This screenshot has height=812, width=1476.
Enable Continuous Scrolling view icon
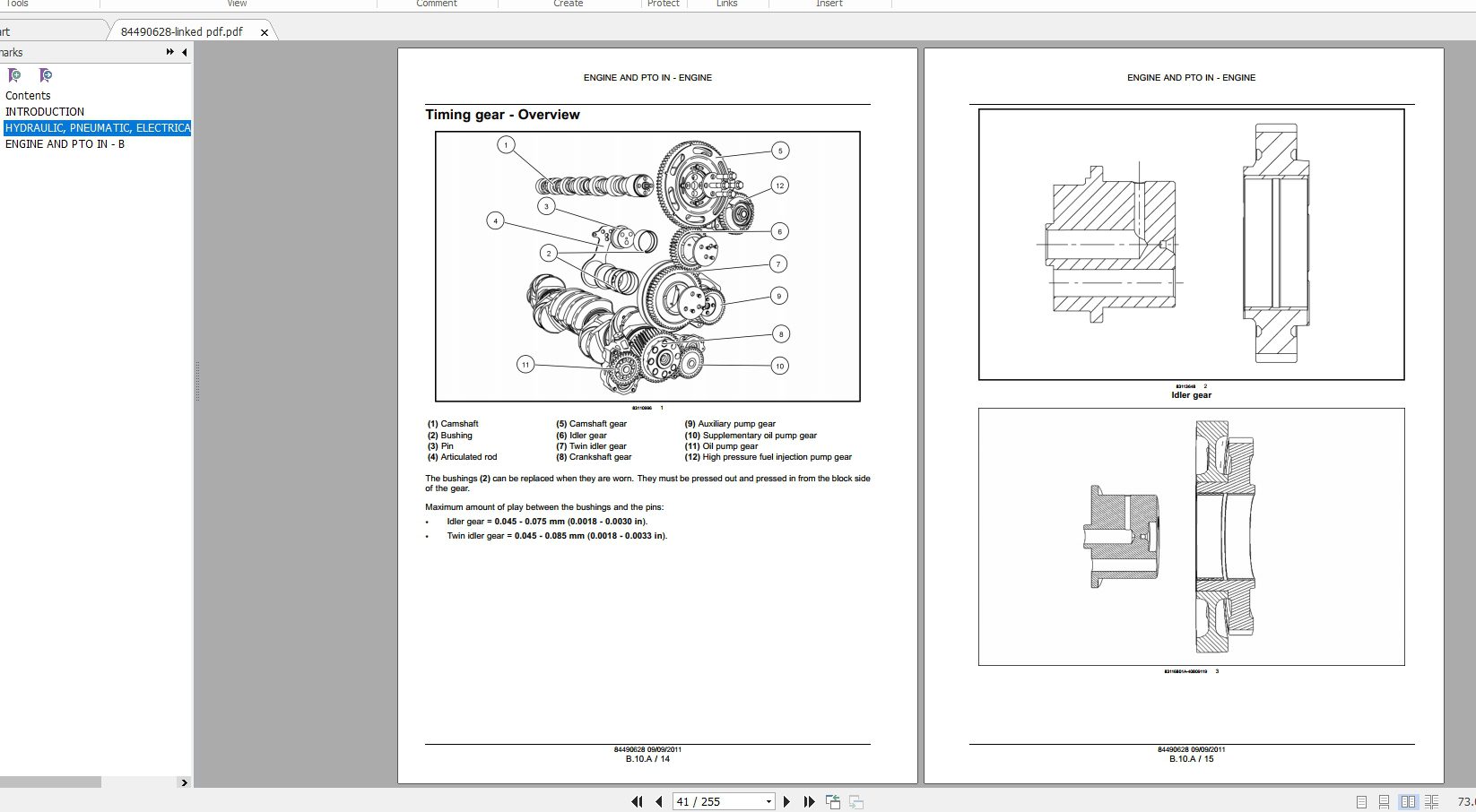click(x=1382, y=800)
